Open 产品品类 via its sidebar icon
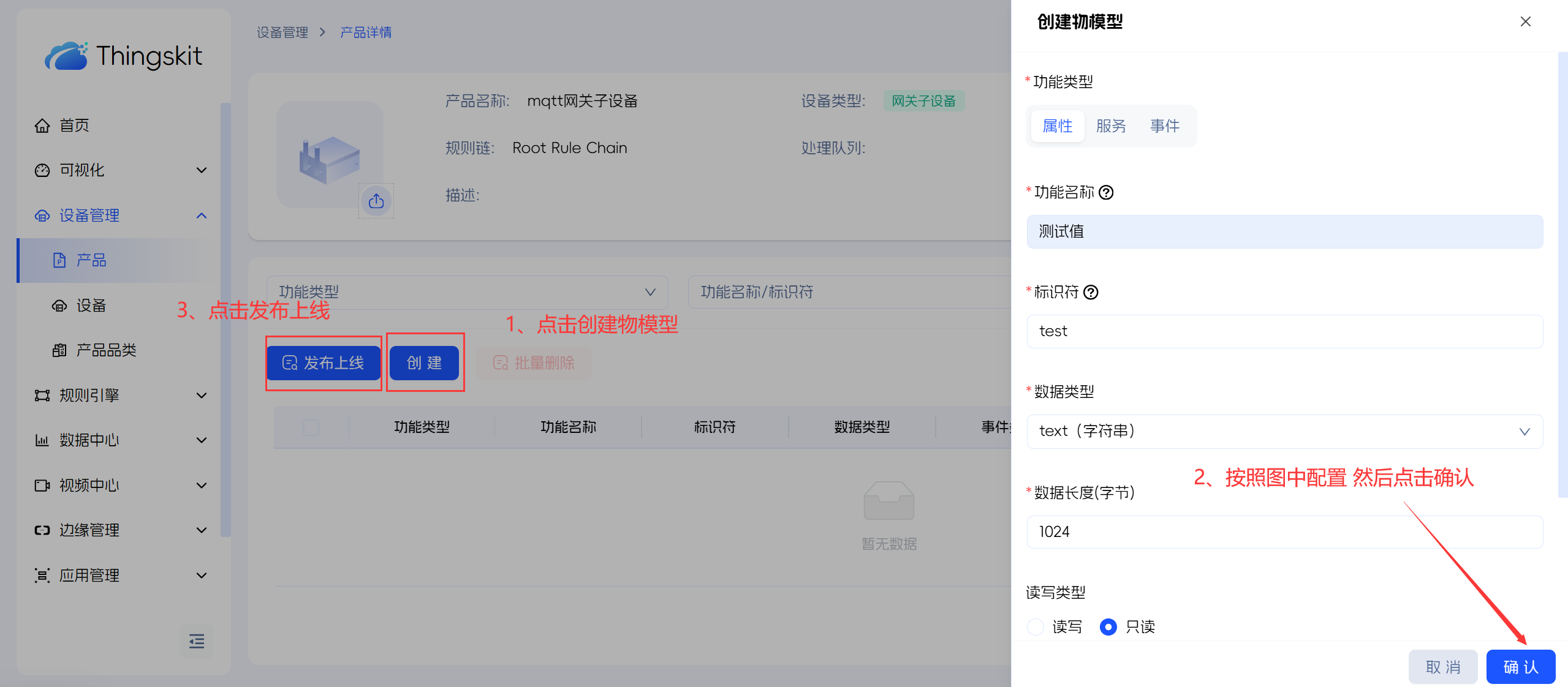Image resolution: width=1568 pixels, height=687 pixels. [x=59, y=350]
